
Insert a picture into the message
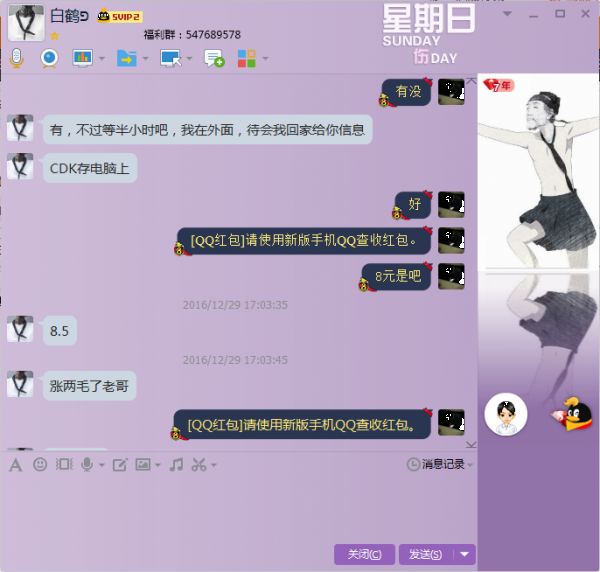click(143, 464)
